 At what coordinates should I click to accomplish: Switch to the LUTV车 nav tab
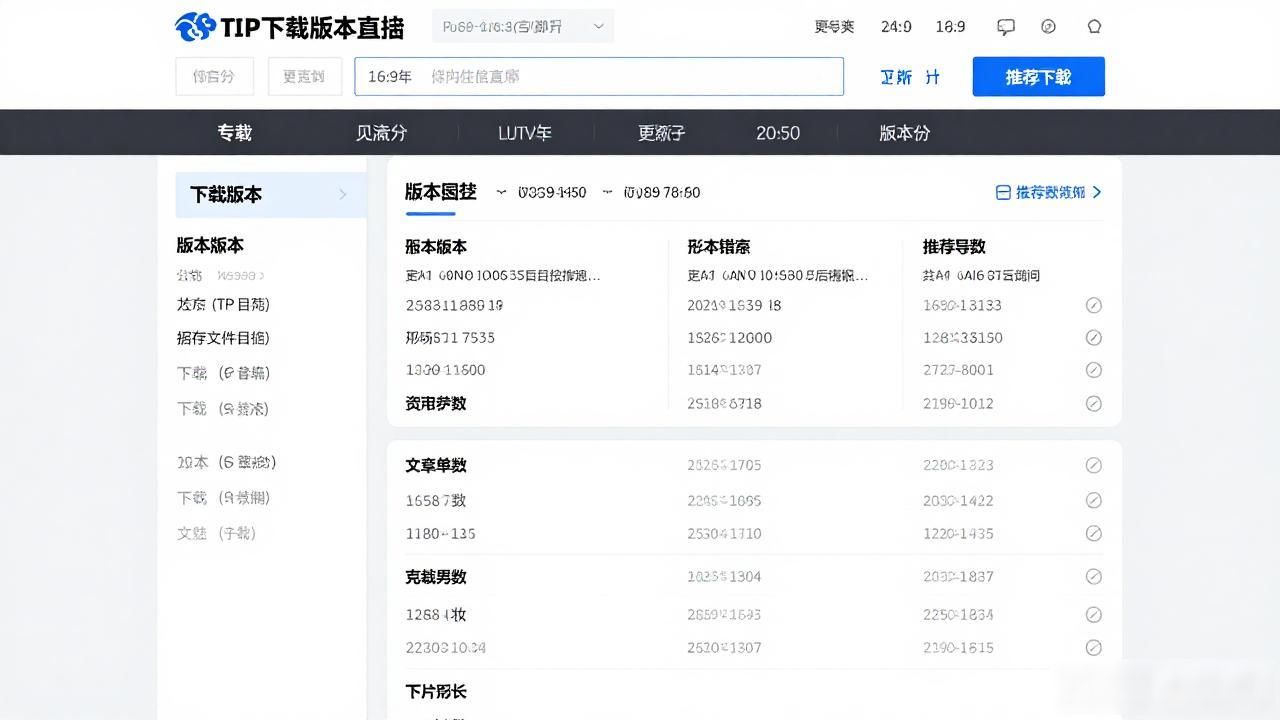pos(525,133)
